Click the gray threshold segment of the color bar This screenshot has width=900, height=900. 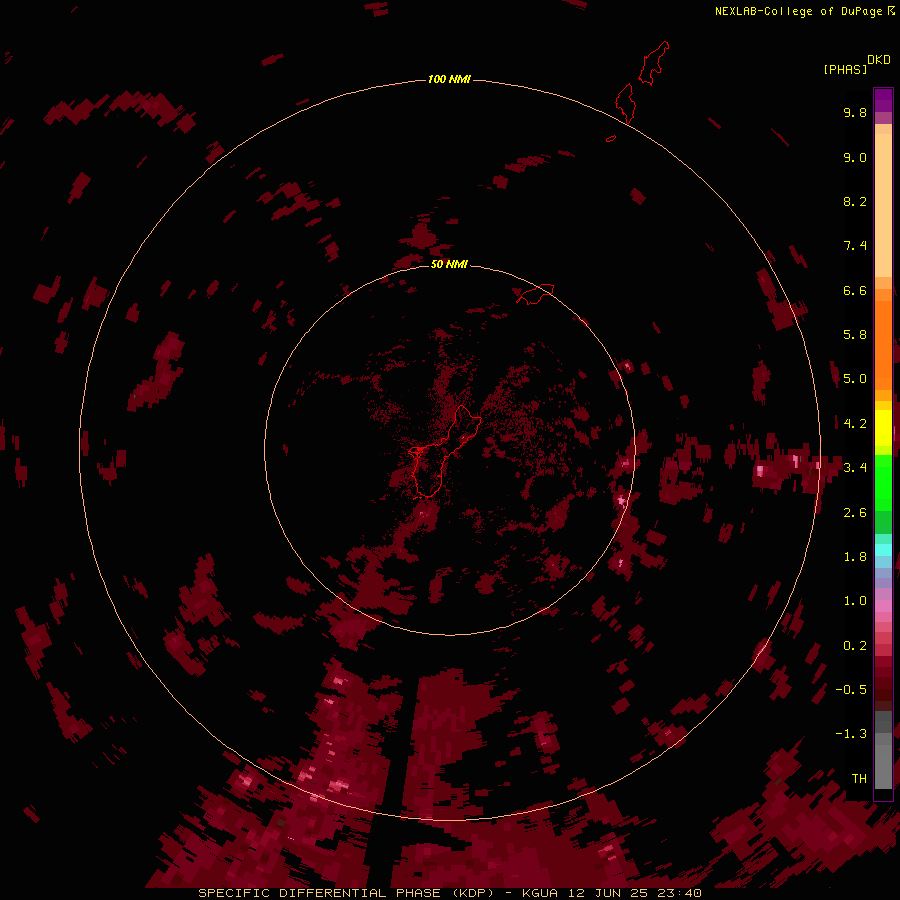(x=883, y=751)
